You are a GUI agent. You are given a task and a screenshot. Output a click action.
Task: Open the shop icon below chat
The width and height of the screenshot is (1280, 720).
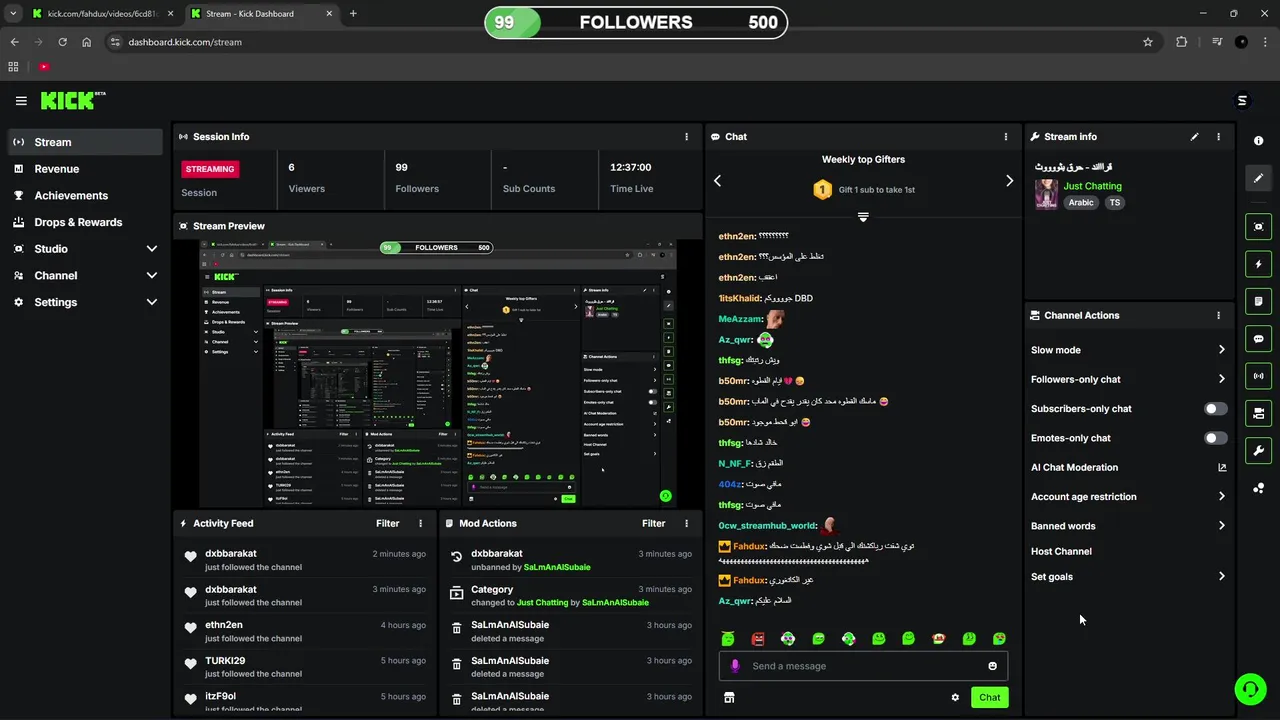click(729, 698)
